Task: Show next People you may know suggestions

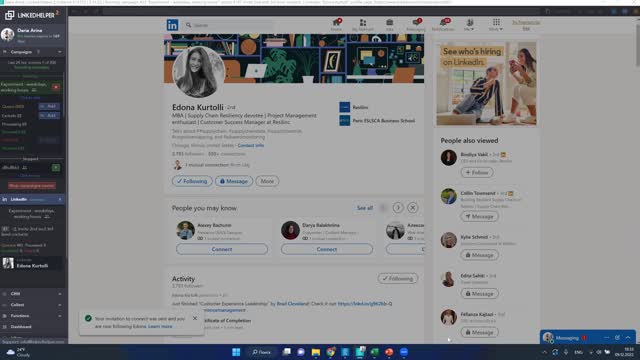Action: (398, 208)
